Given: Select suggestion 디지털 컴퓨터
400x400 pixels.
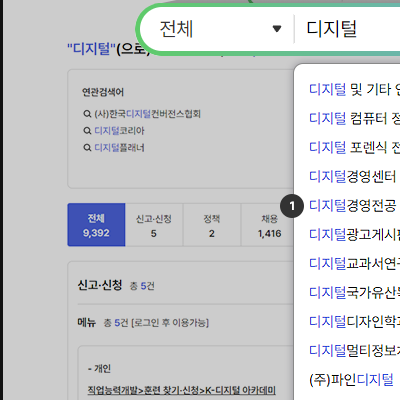Looking at the screenshot, I should point(354,118).
